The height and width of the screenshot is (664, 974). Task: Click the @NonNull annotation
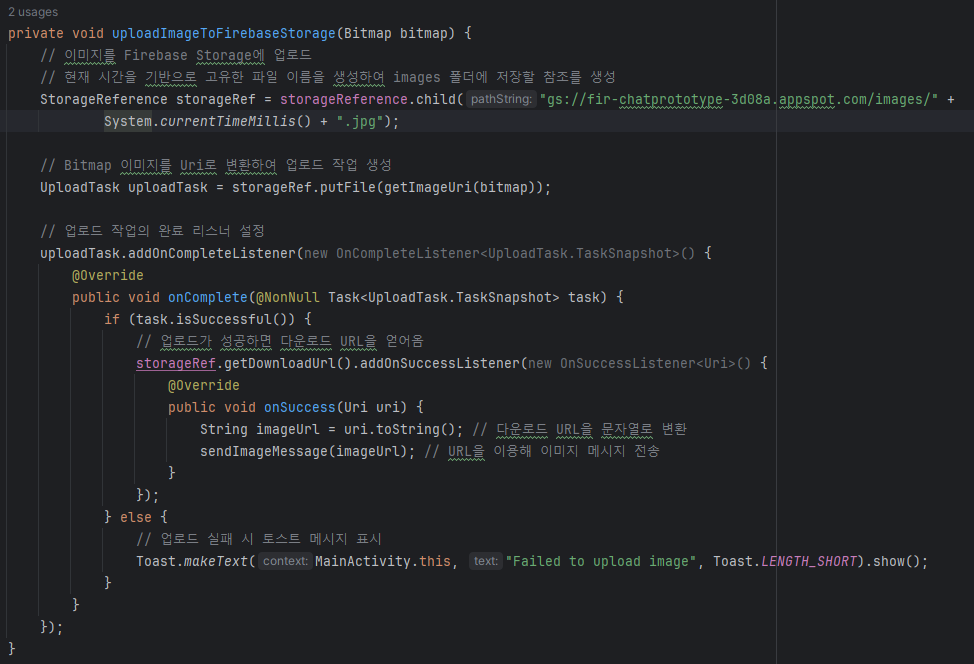(x=288, y=297)
